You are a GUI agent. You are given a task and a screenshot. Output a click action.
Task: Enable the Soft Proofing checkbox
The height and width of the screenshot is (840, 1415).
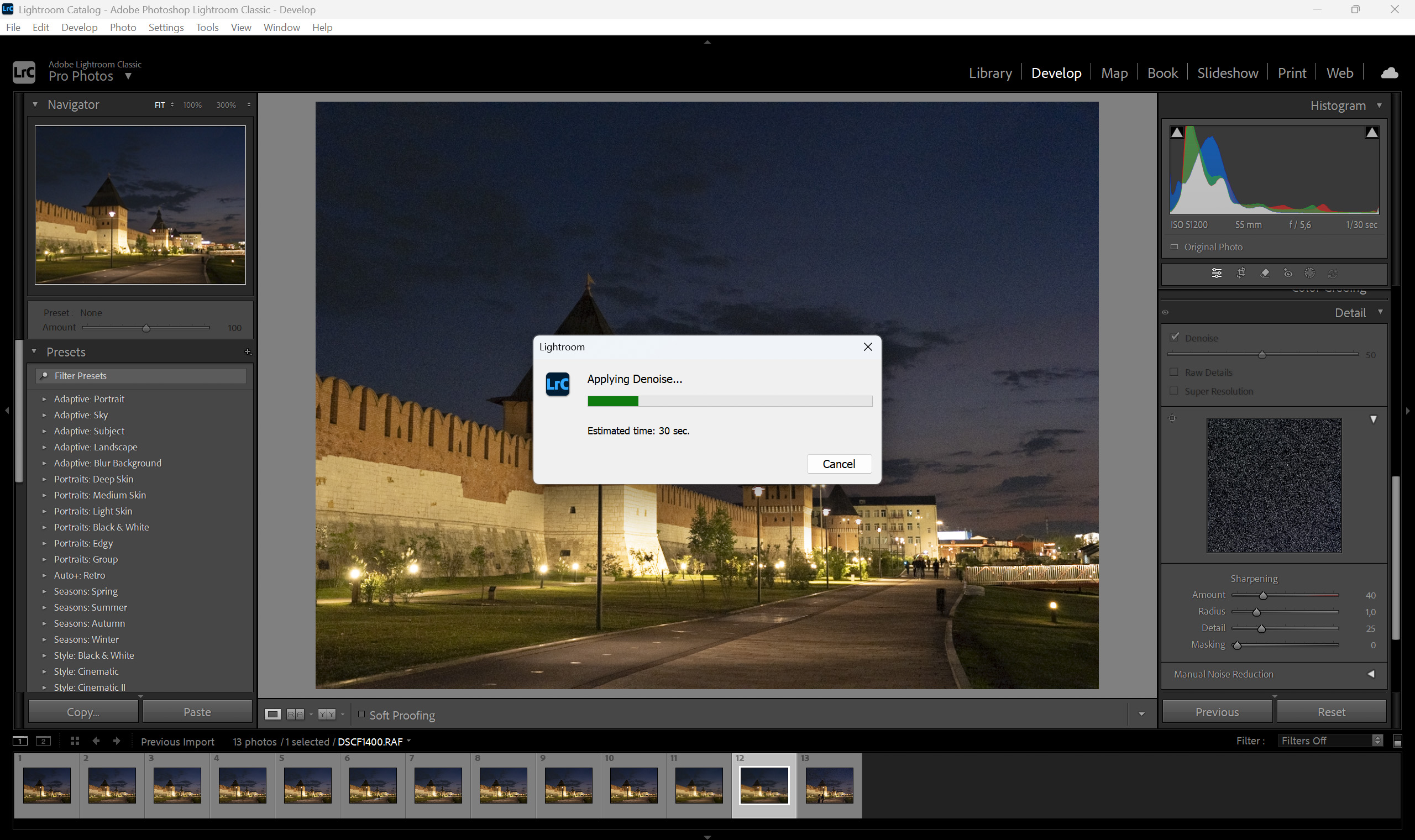pos(361,715)
